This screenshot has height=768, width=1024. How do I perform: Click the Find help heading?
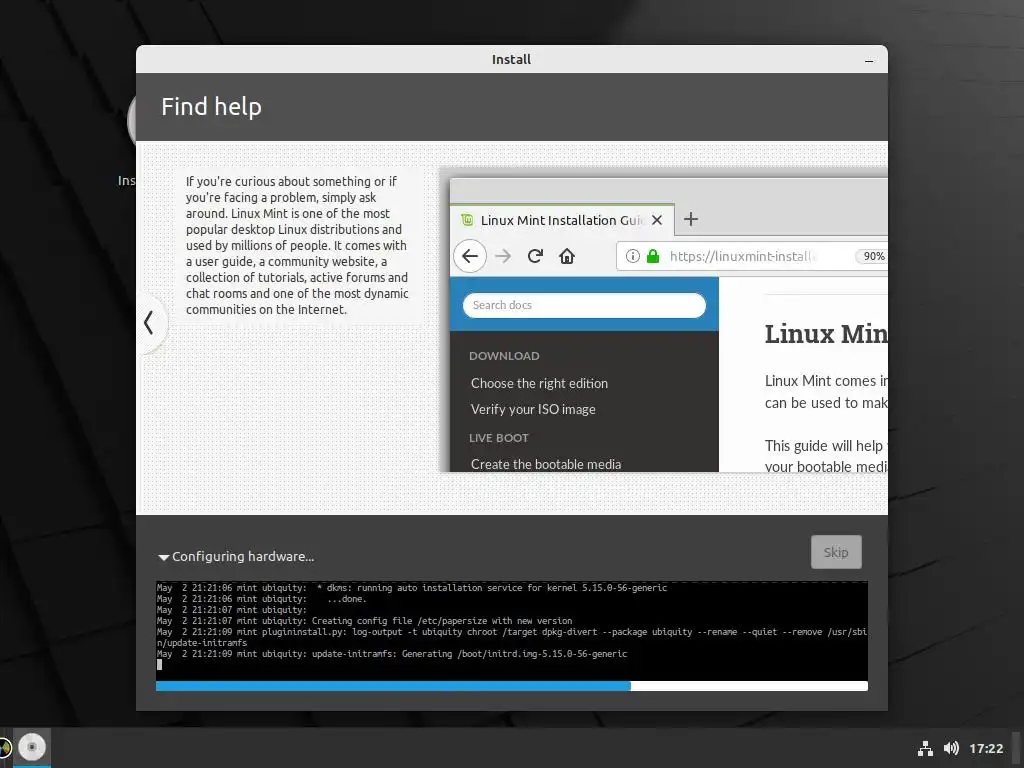point(212,106)
